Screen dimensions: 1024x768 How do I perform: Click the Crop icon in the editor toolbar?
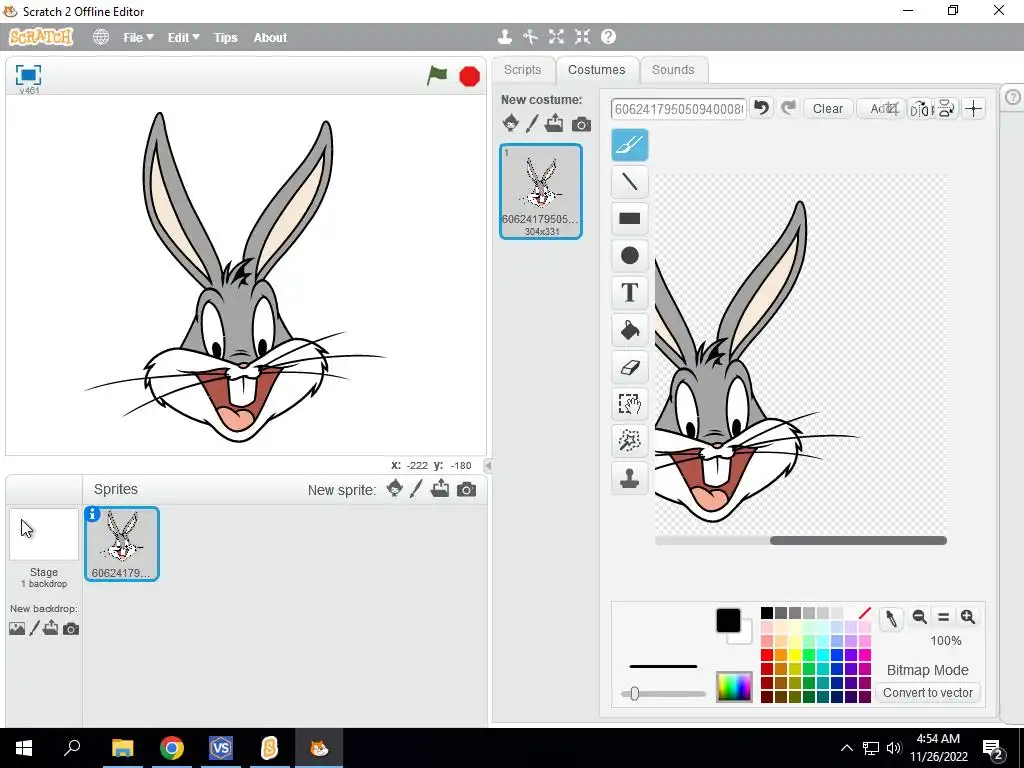click(x=893, y=108)
